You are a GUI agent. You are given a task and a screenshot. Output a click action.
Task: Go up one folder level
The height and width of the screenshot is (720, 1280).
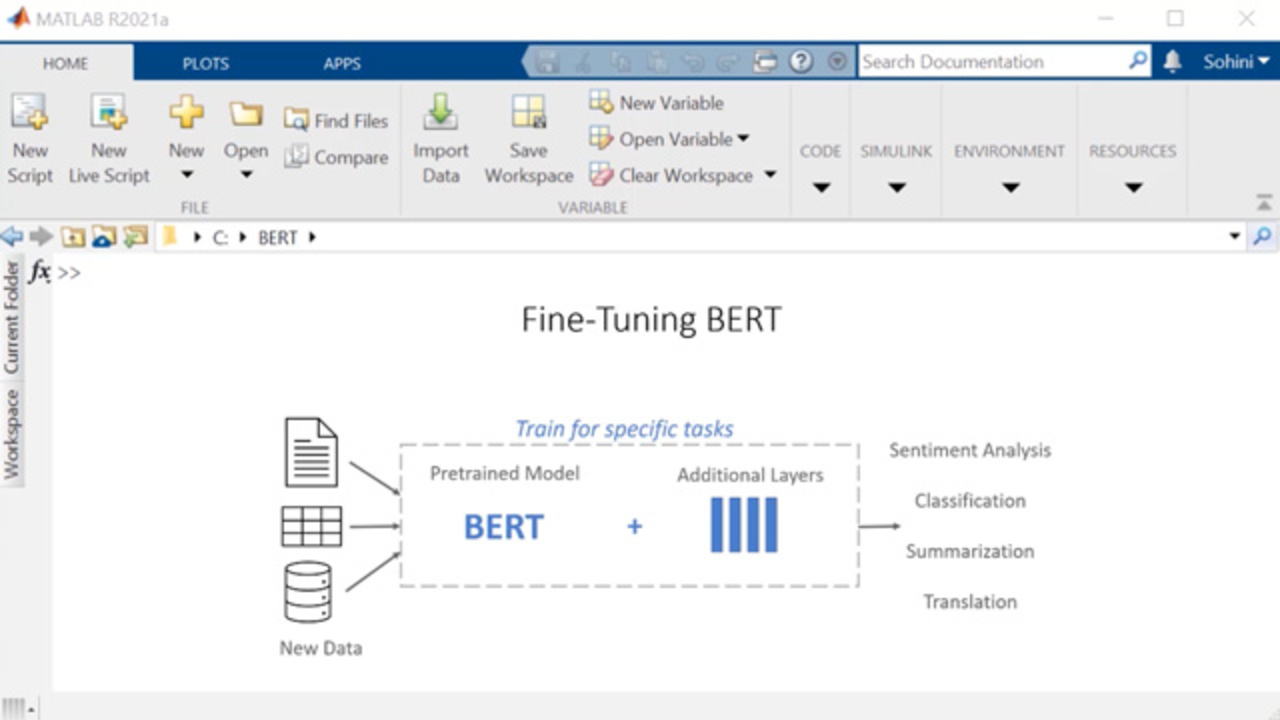(73, 237)
